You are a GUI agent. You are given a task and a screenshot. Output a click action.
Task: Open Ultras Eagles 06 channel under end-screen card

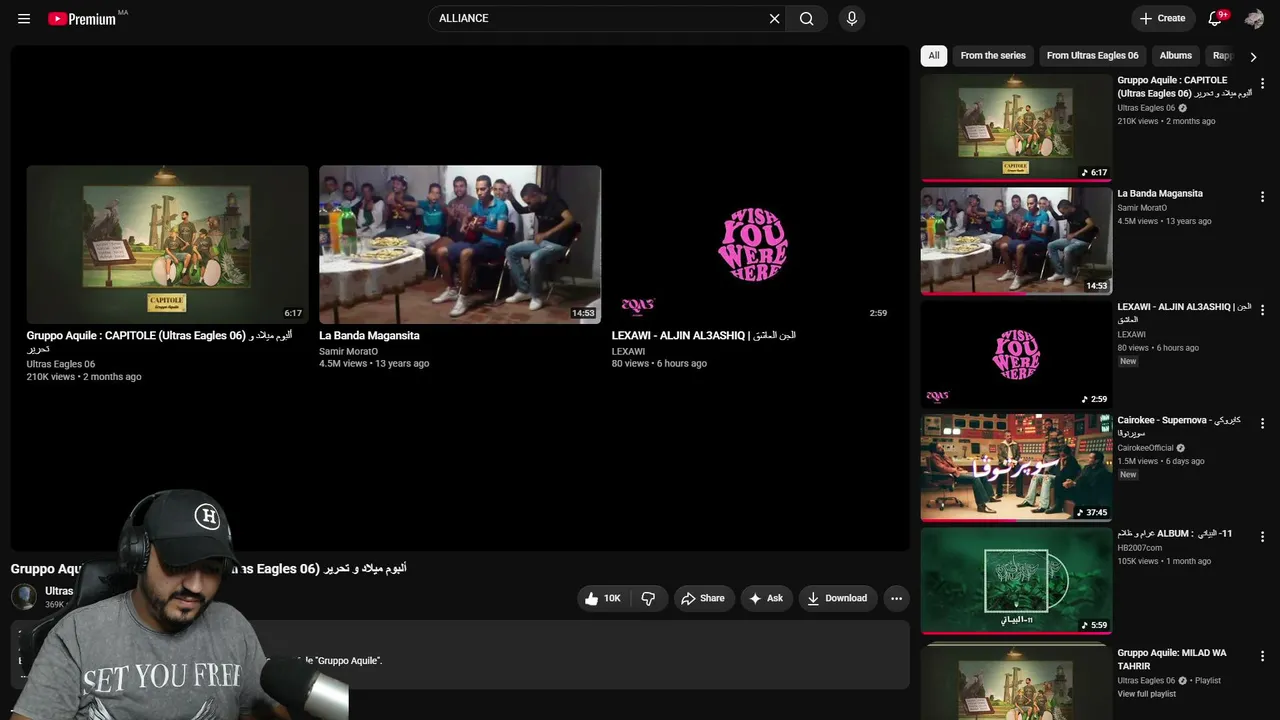tap(60, 364)
